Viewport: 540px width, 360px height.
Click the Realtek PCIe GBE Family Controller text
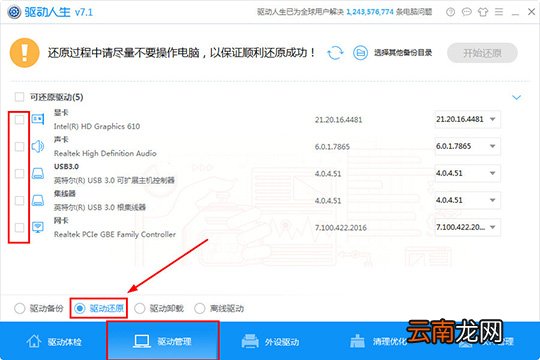pyautogui.click(x=115, y=234)
